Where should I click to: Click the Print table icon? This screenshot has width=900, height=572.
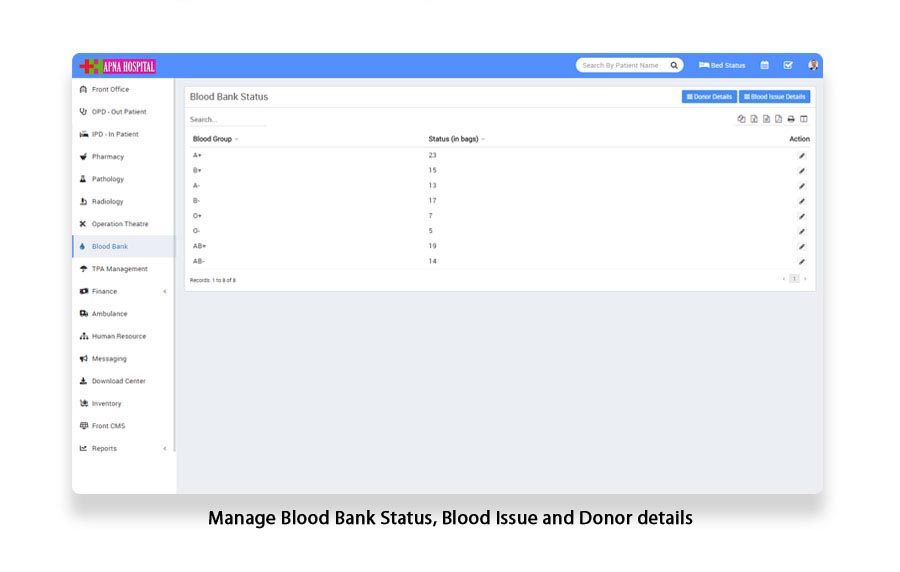pos(791,119)
